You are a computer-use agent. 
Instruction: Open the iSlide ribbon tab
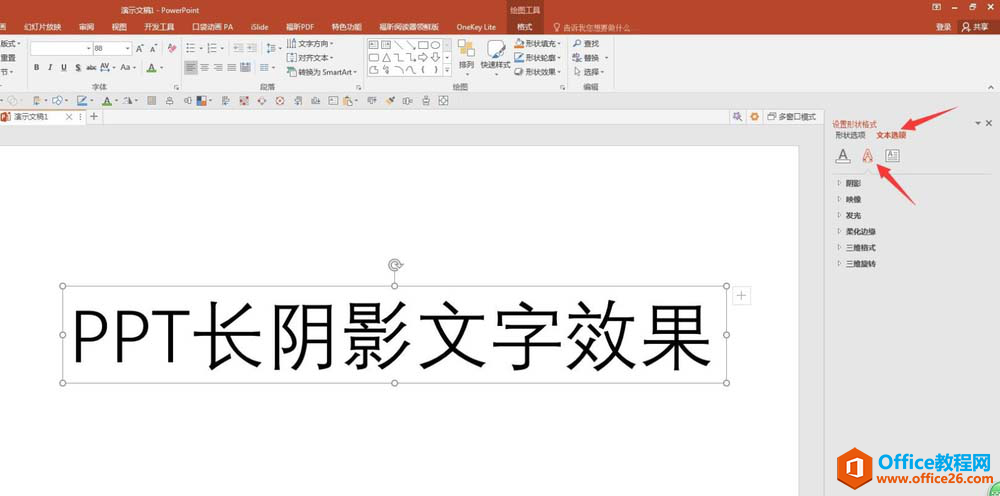pos(260,27)
